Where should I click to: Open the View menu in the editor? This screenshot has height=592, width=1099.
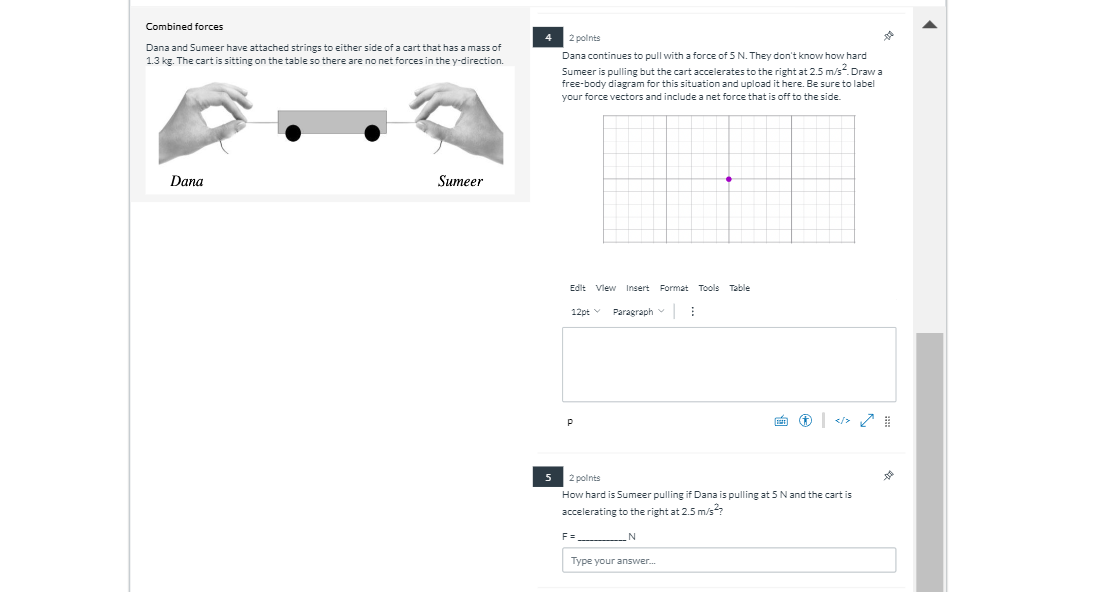605,287
